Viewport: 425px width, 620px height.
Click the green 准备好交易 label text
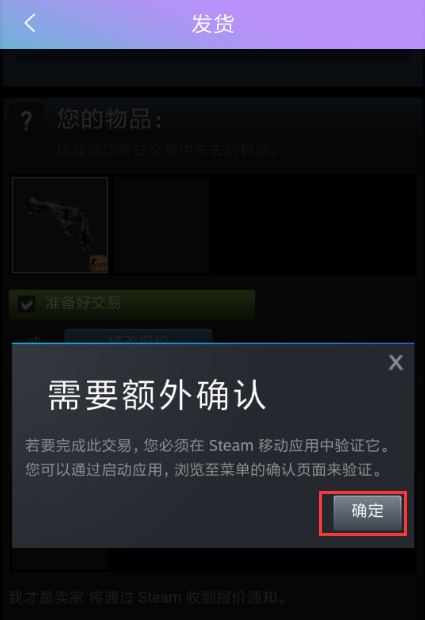tap(83, 303)
